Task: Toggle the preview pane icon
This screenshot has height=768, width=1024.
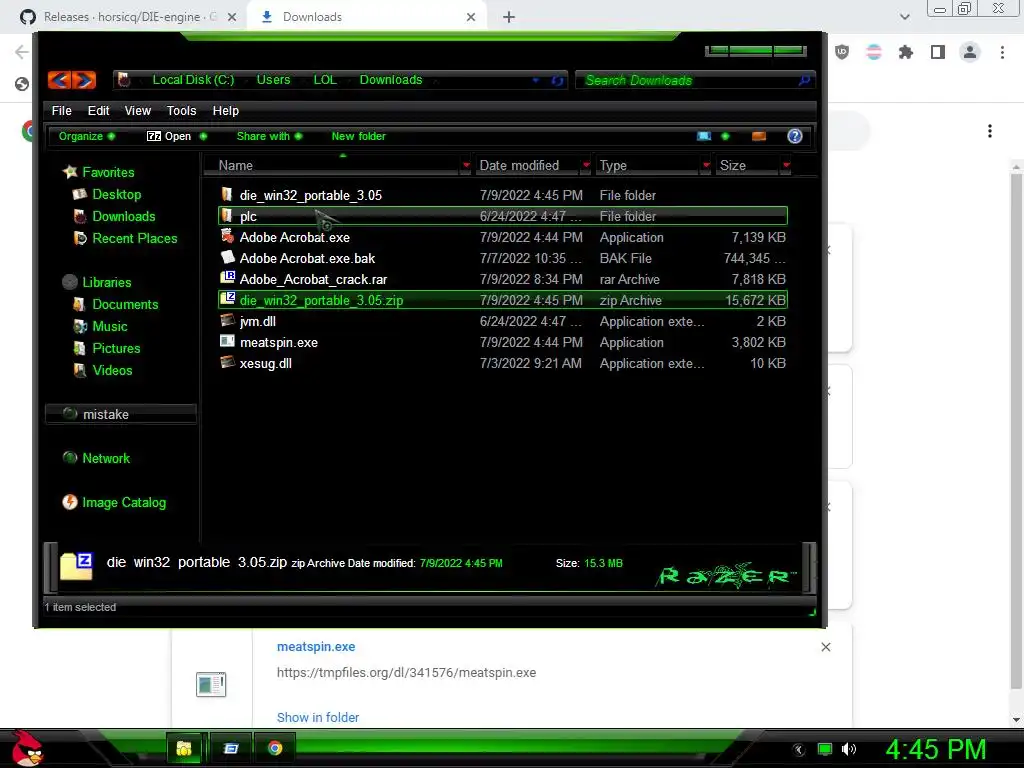Action: 759,136
